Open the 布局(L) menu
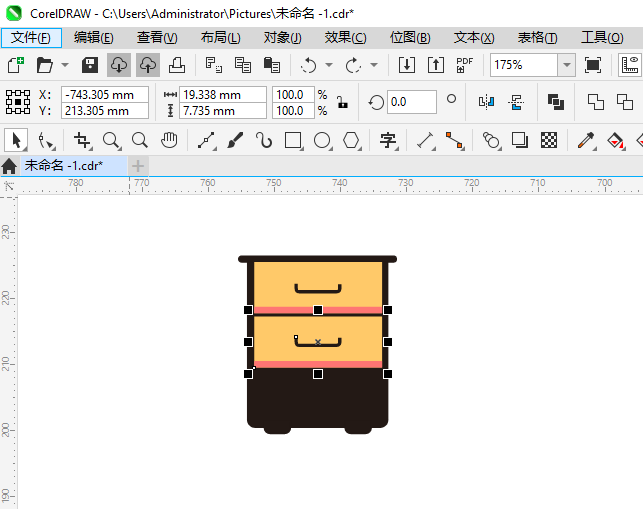This screenshot has height=509, width=643. (221, 38)
